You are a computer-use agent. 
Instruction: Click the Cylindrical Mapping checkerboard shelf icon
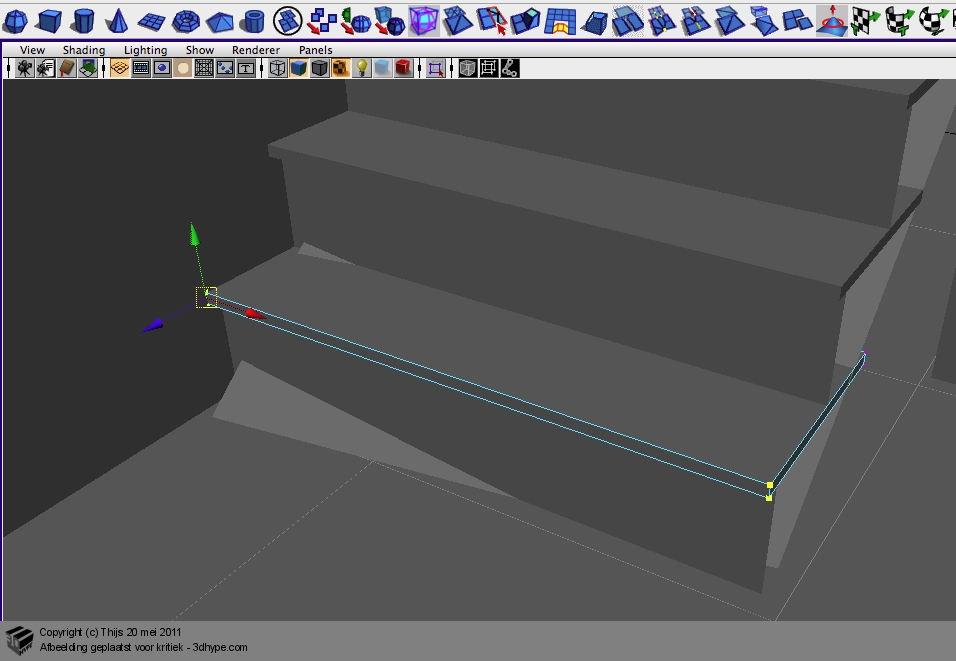click(899, 21)
